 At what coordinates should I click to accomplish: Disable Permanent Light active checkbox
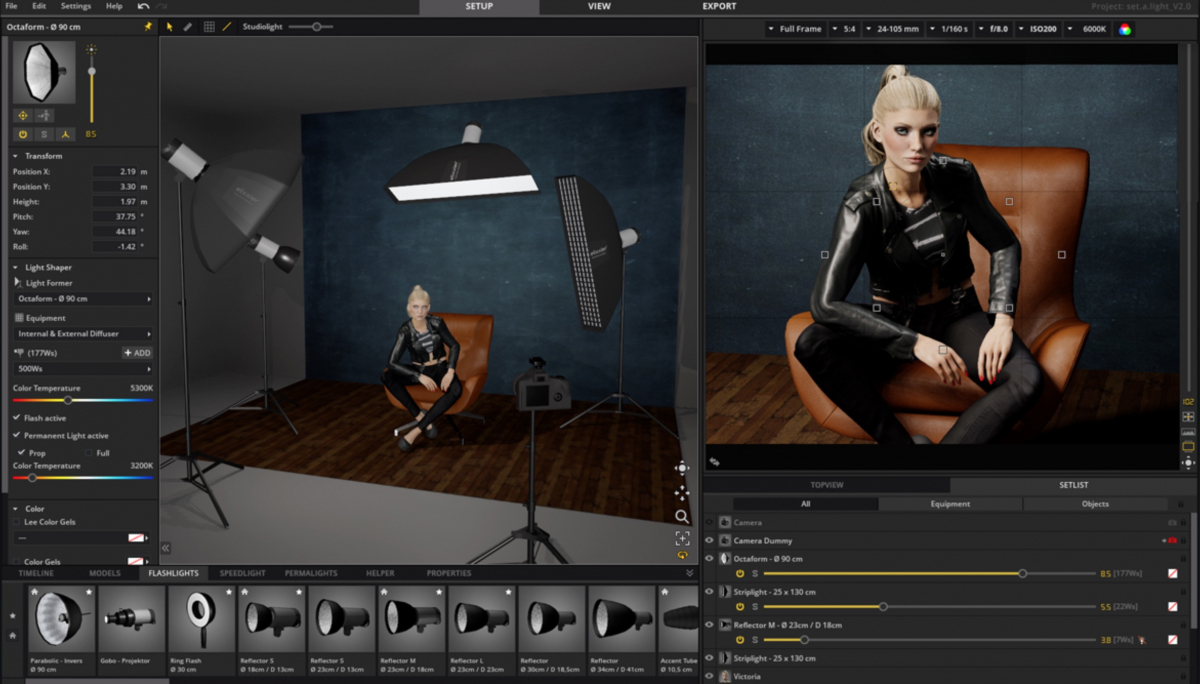(17, 436)
